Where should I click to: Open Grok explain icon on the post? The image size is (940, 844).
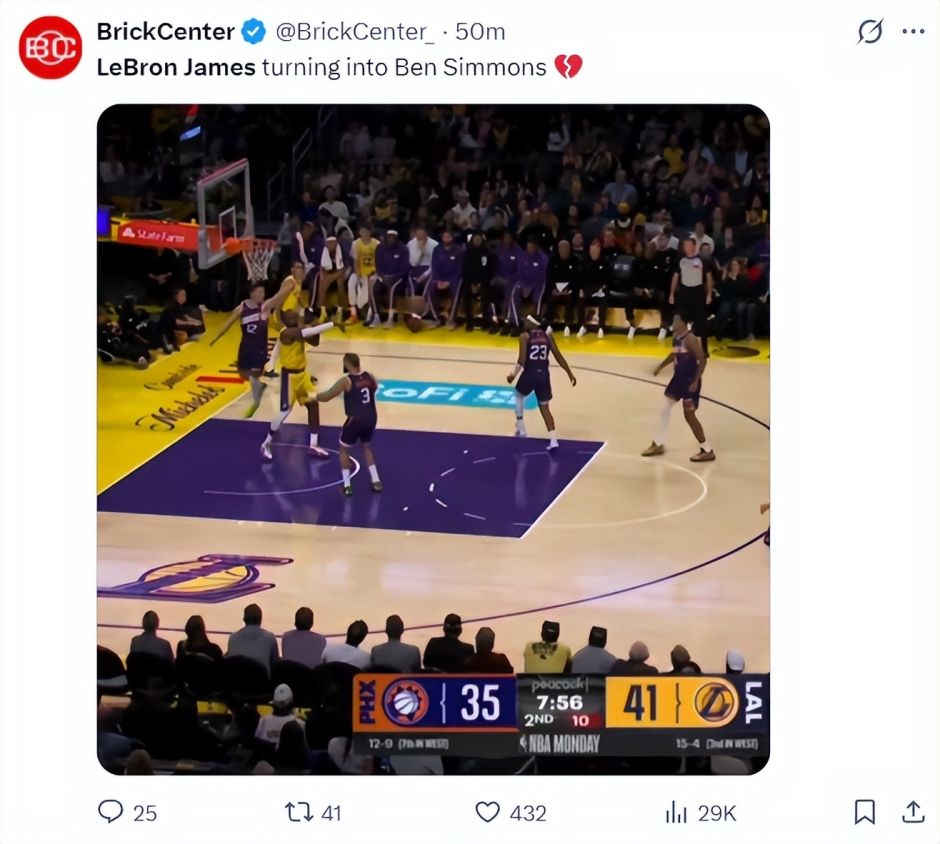pos(870,32)
